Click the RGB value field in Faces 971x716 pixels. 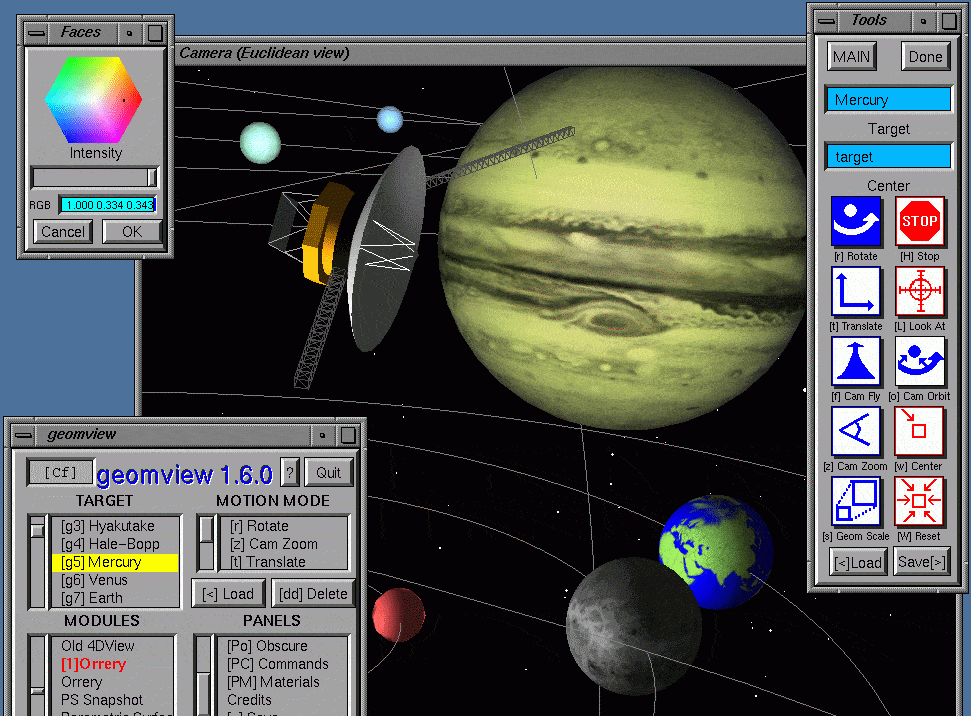click(x=108, y=205)
